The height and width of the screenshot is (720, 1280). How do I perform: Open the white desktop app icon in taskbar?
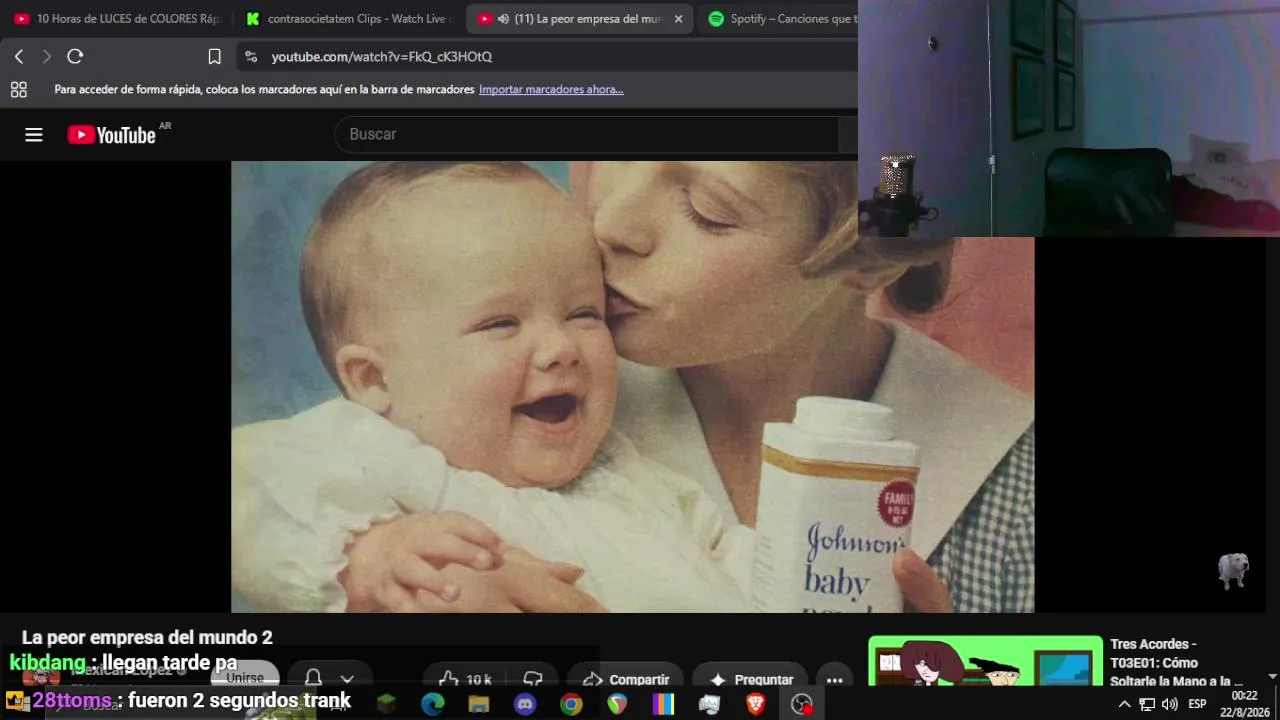point(709,704)
